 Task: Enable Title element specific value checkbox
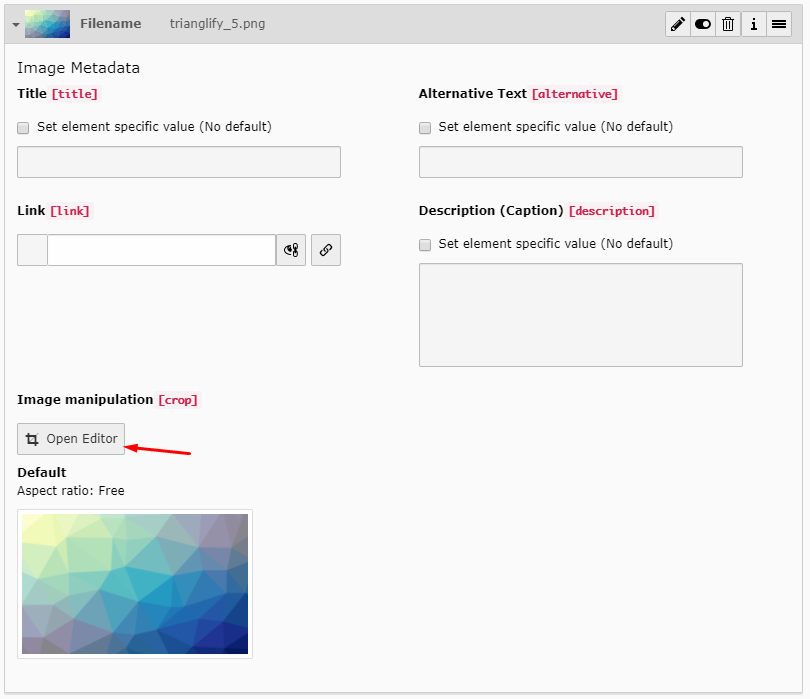(x=23, y=128)
